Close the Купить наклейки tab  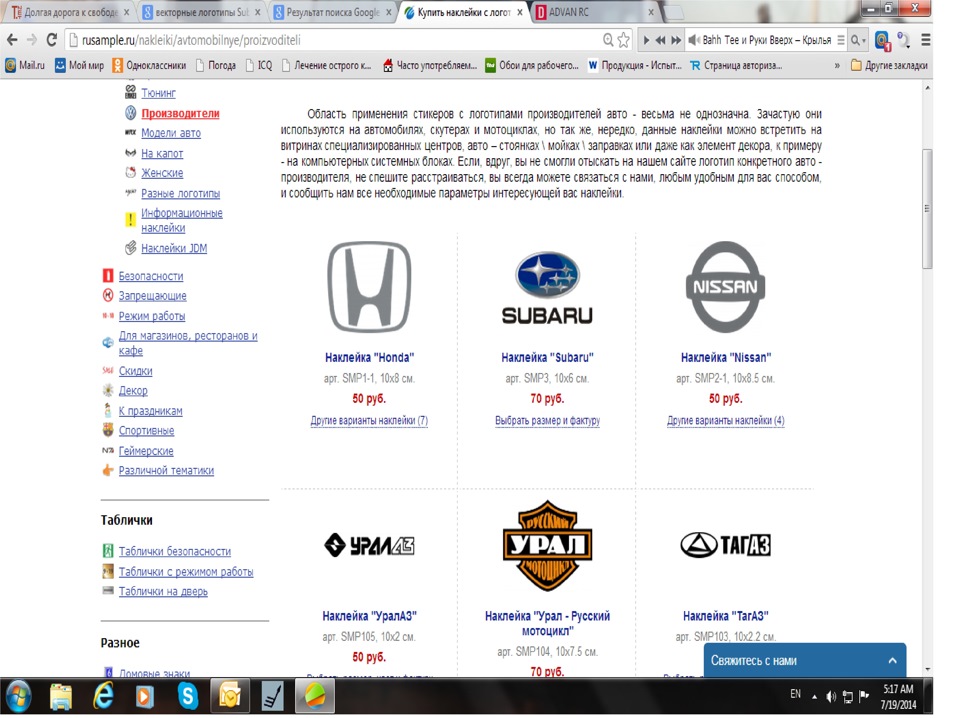(520, 12)
